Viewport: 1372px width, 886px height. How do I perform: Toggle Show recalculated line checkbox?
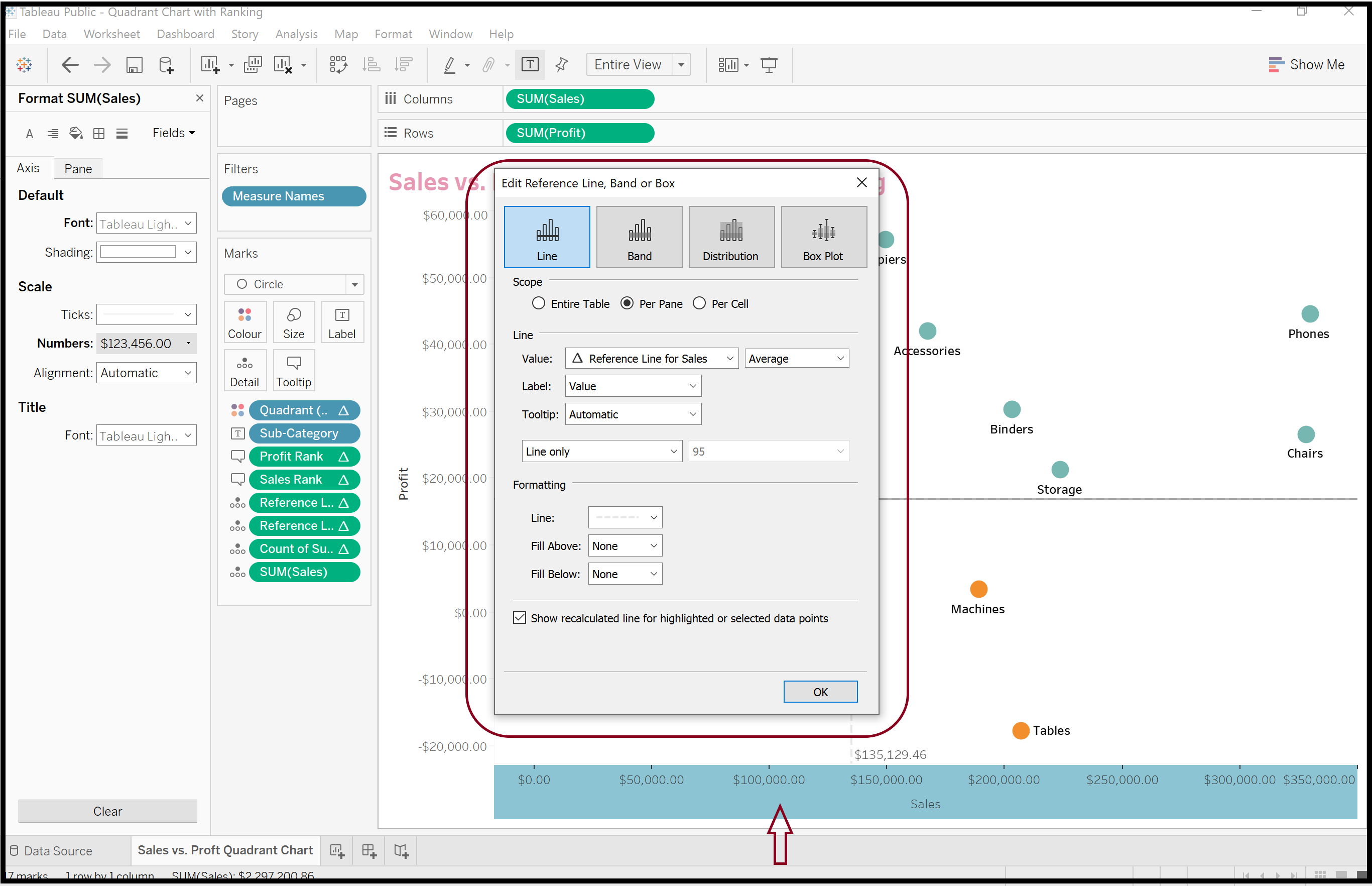coord(519,618)
